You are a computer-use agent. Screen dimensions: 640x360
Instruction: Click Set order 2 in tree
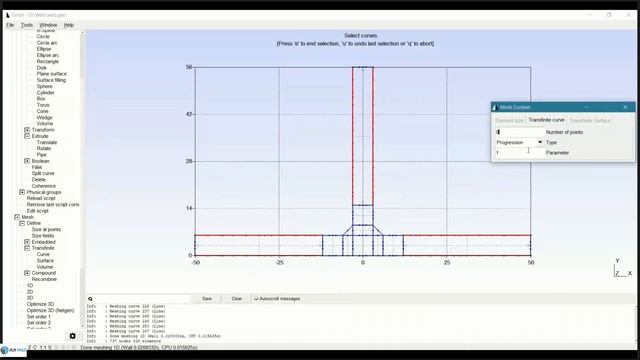click(39, 323)
